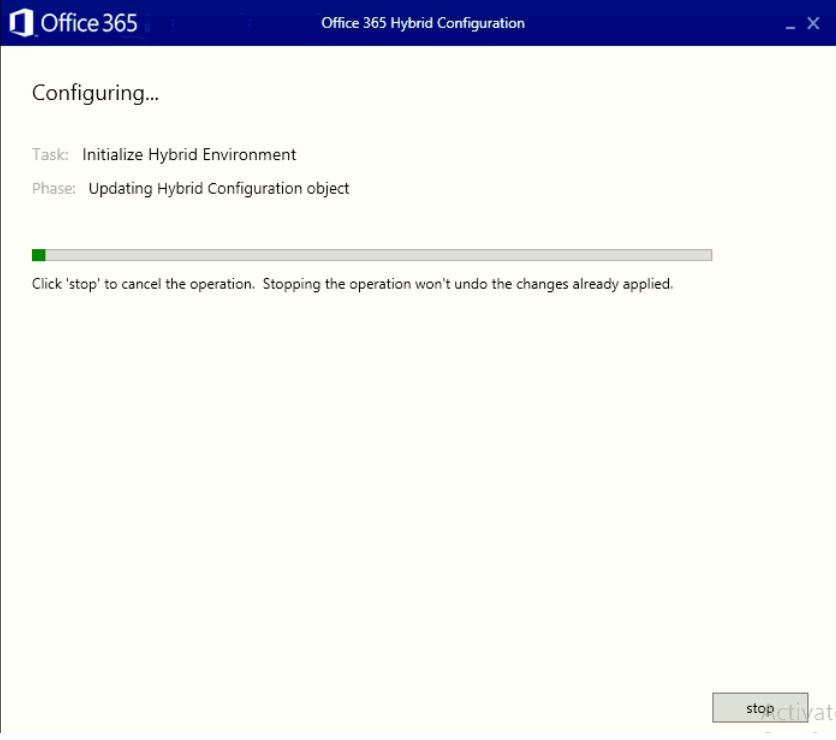
Task: Click the green configuration progress bar
Action: coord(372,255)
